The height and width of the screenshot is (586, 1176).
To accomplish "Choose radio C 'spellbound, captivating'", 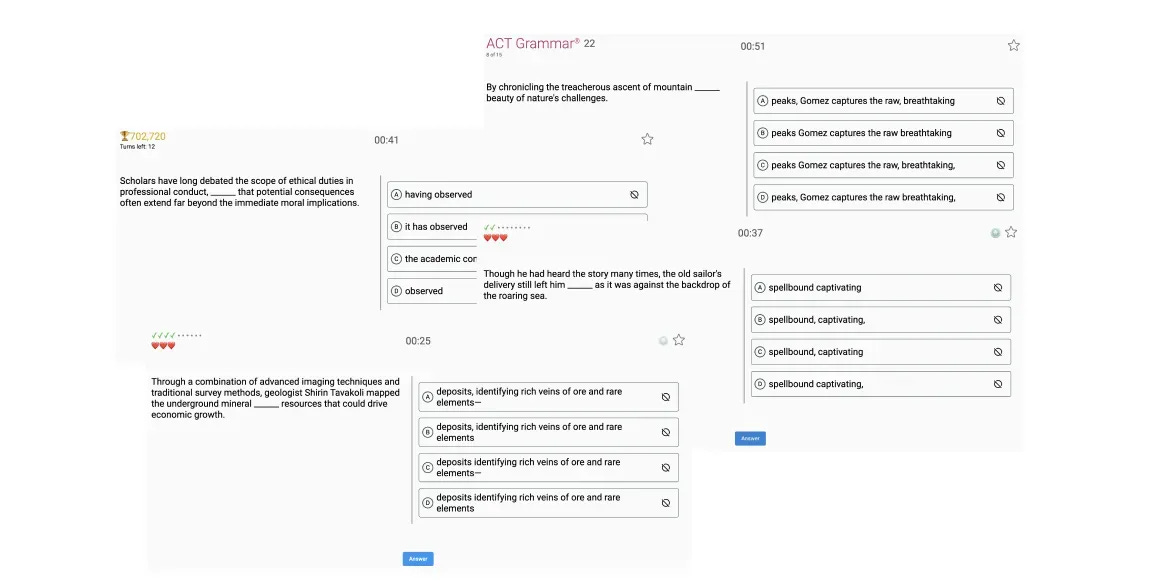I will click(x=760, y=352).
